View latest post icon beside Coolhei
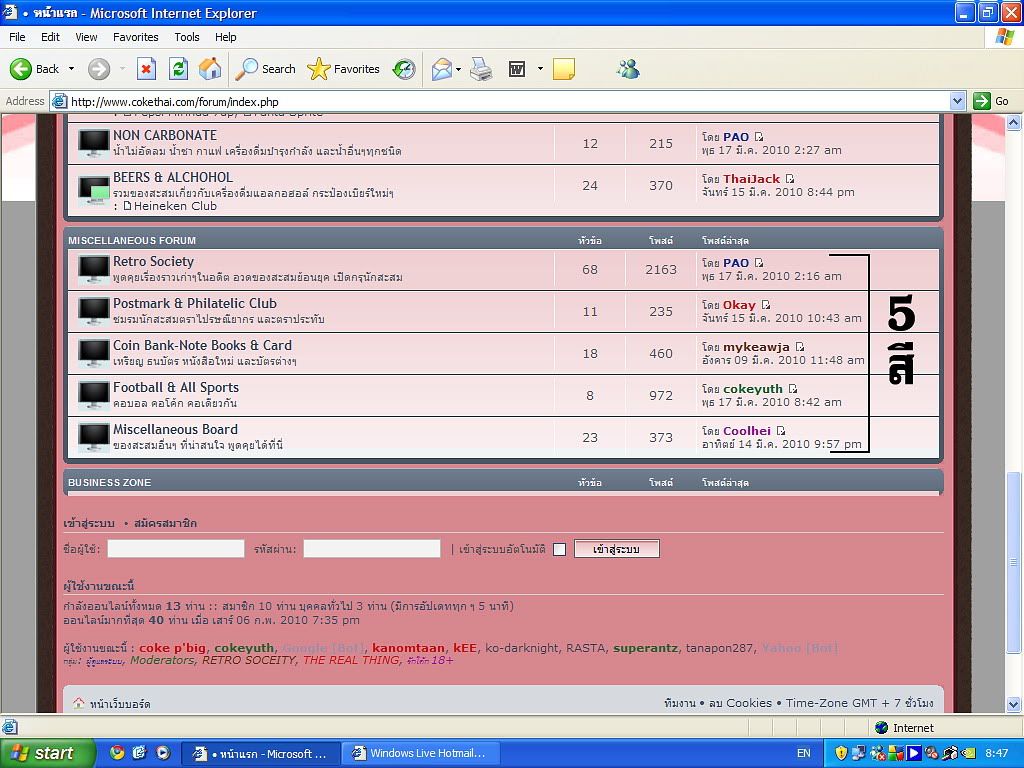The height and width of the screenshot is (768, 1024). pyautogui.click(x=781, y=430)
